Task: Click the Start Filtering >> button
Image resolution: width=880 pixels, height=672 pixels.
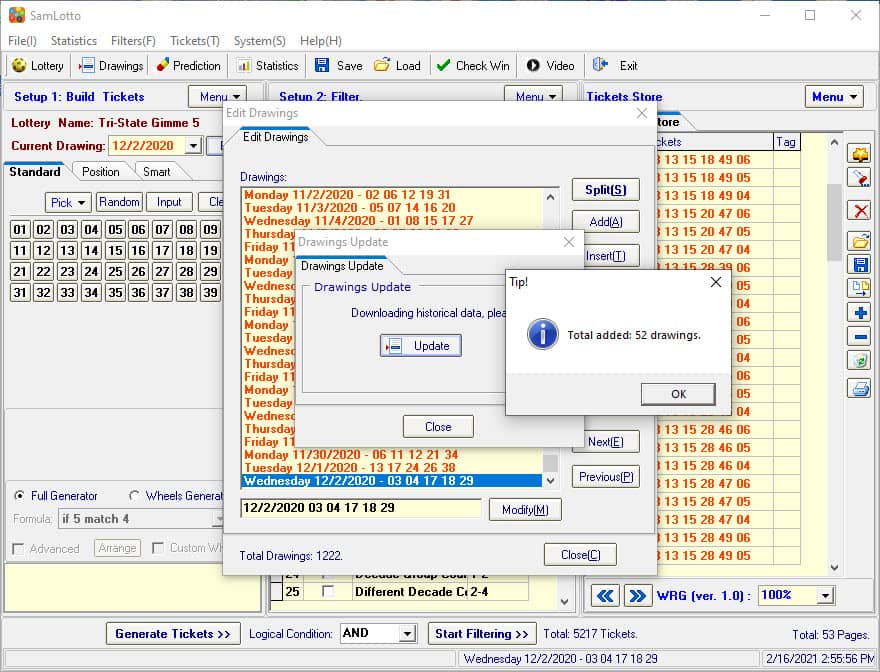Action: click(x=482, y=634)
